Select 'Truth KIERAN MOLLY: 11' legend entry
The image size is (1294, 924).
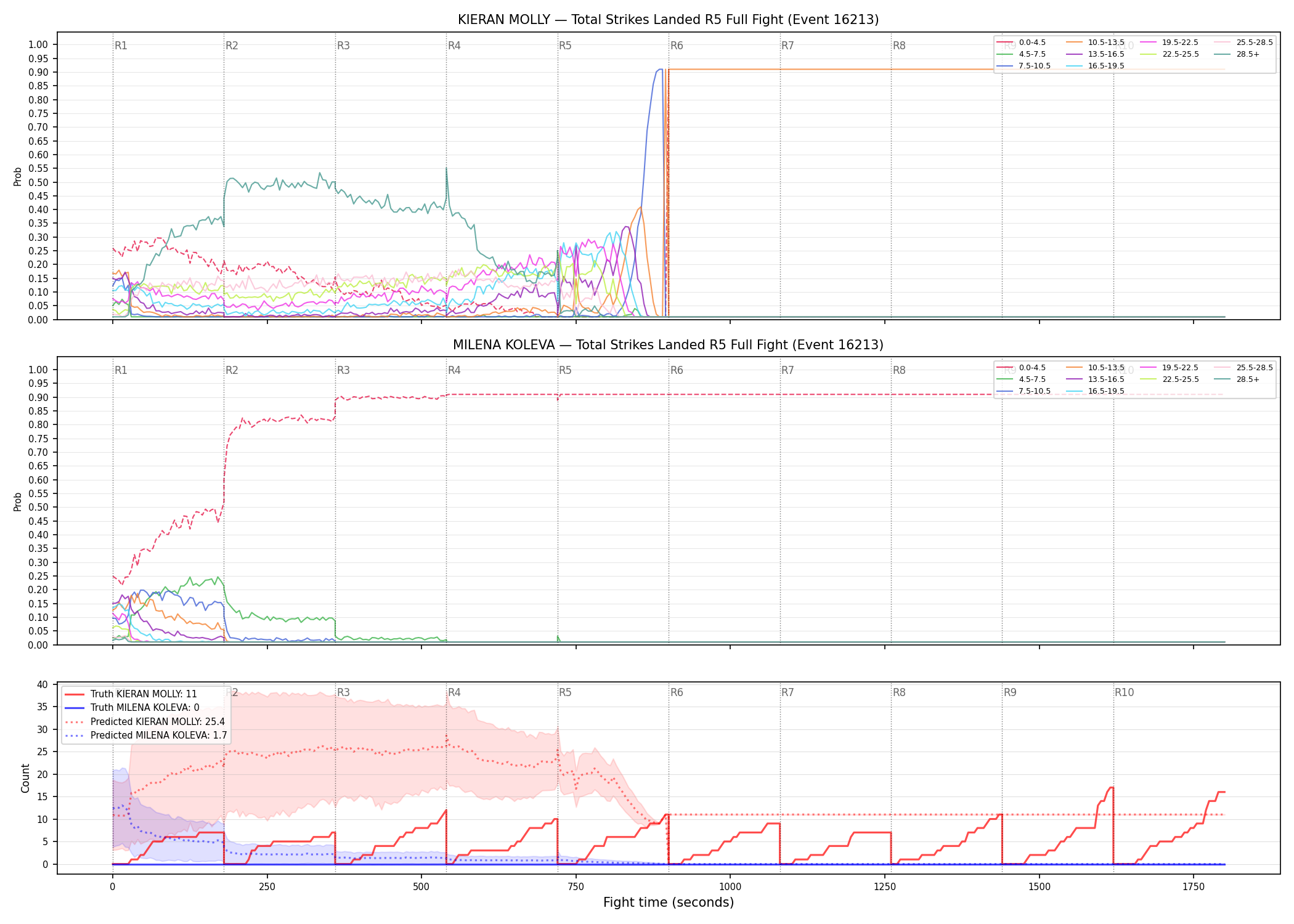(144, 694)
